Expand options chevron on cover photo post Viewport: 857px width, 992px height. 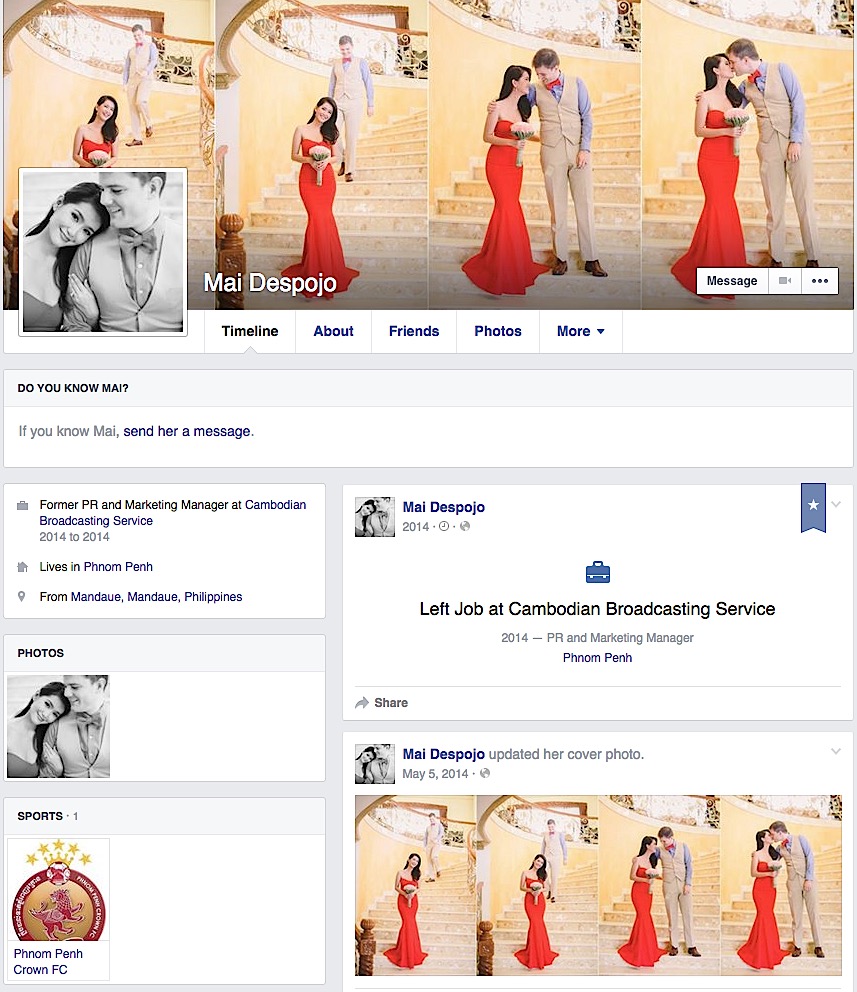coord(836,751)
